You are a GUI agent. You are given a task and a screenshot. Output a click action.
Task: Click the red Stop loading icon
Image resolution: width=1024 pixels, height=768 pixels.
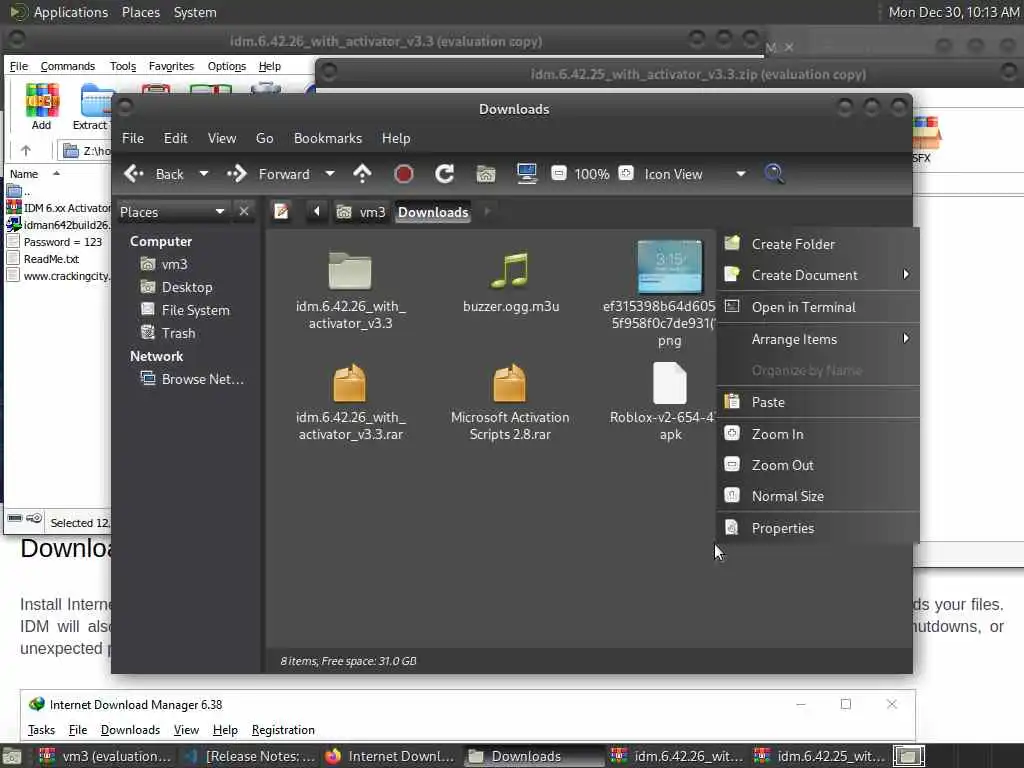pyautogui.click(x=404, y=174)
